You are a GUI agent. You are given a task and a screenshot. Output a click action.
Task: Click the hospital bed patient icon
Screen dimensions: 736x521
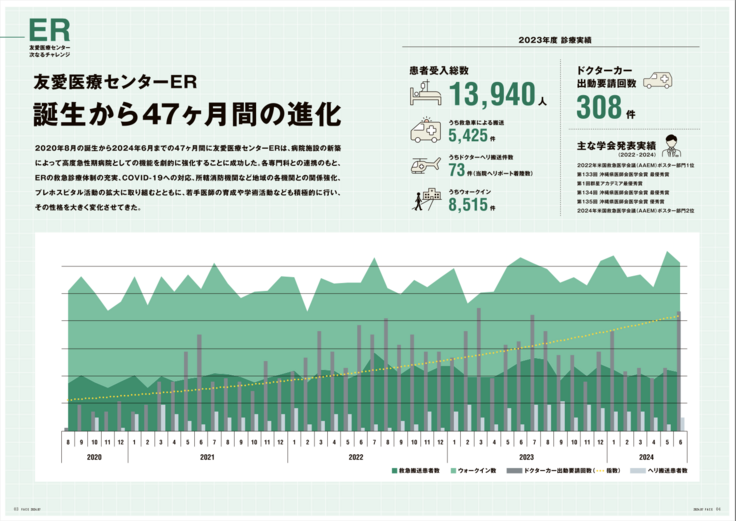[425, 95]
